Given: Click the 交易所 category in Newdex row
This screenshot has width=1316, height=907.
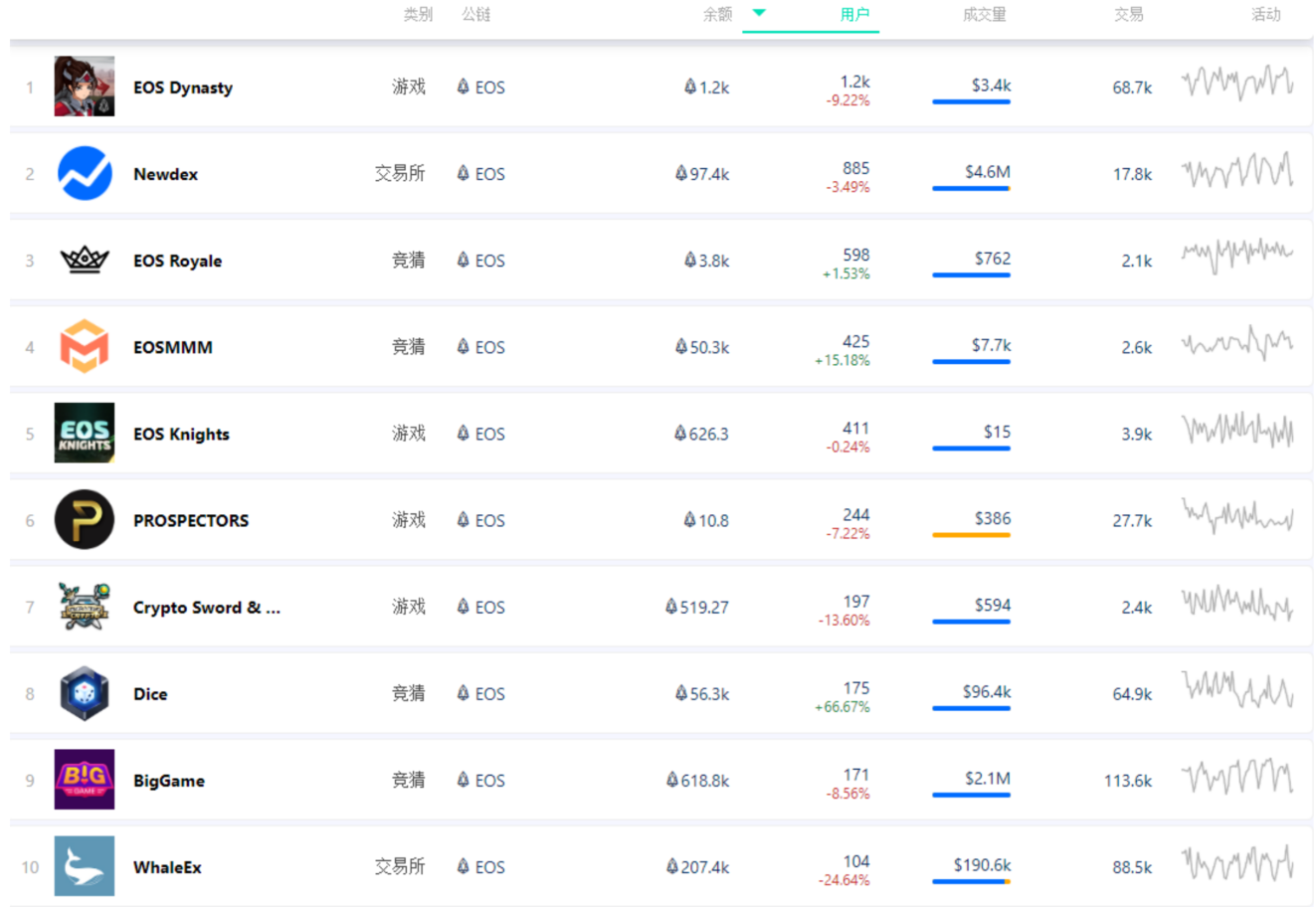Looking at the screenshot, I should click(x=400, y=173).
